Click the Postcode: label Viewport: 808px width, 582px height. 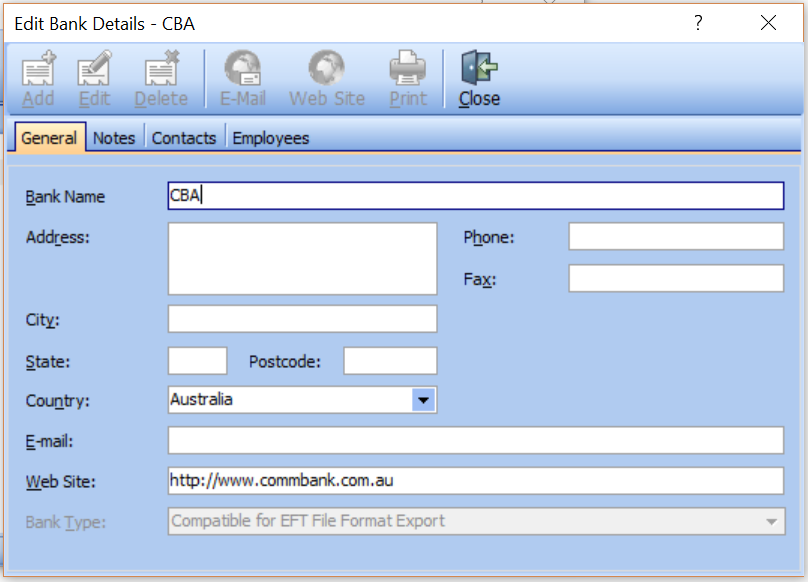284,361
